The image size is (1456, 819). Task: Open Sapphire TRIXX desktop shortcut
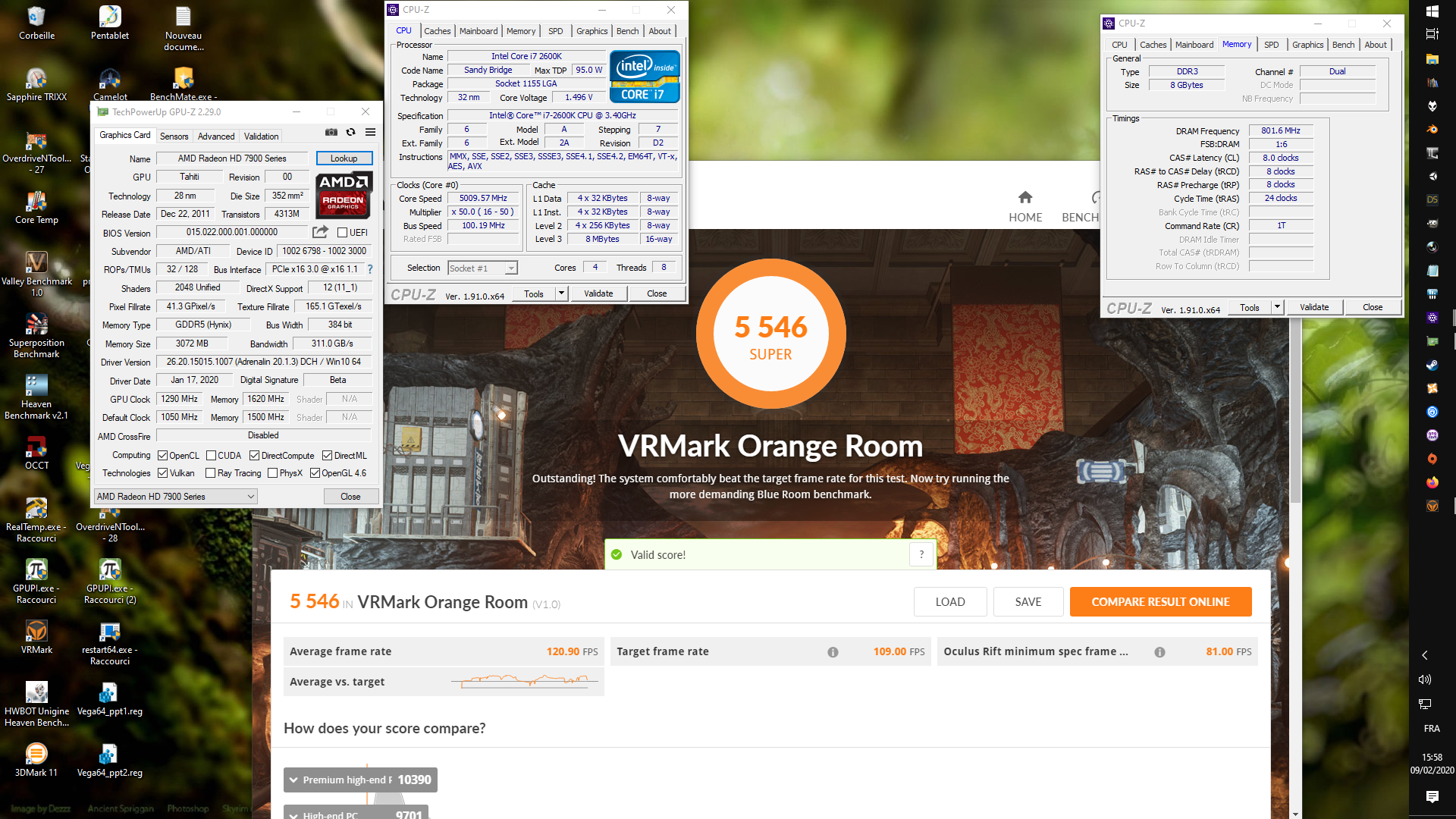tap(36, 84)
